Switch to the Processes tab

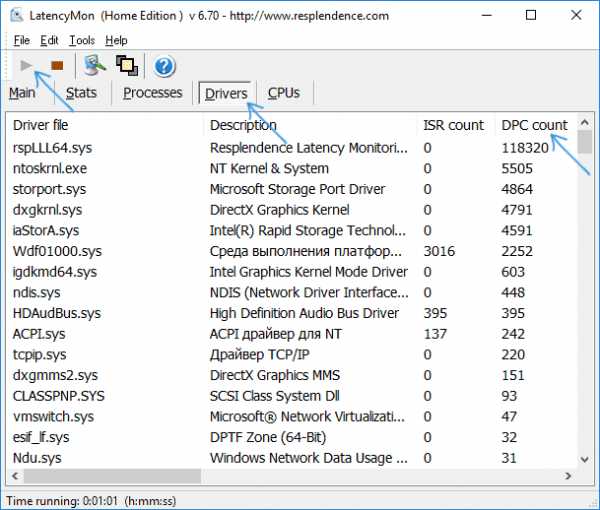[153, 93]
